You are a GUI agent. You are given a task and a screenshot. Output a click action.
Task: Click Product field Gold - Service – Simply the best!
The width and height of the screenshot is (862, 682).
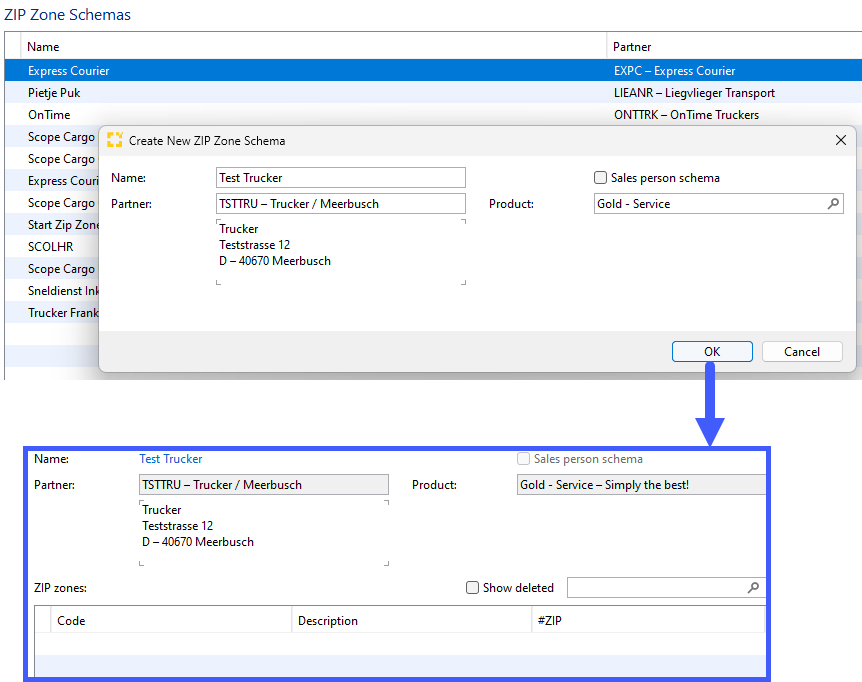pos(641,485)
